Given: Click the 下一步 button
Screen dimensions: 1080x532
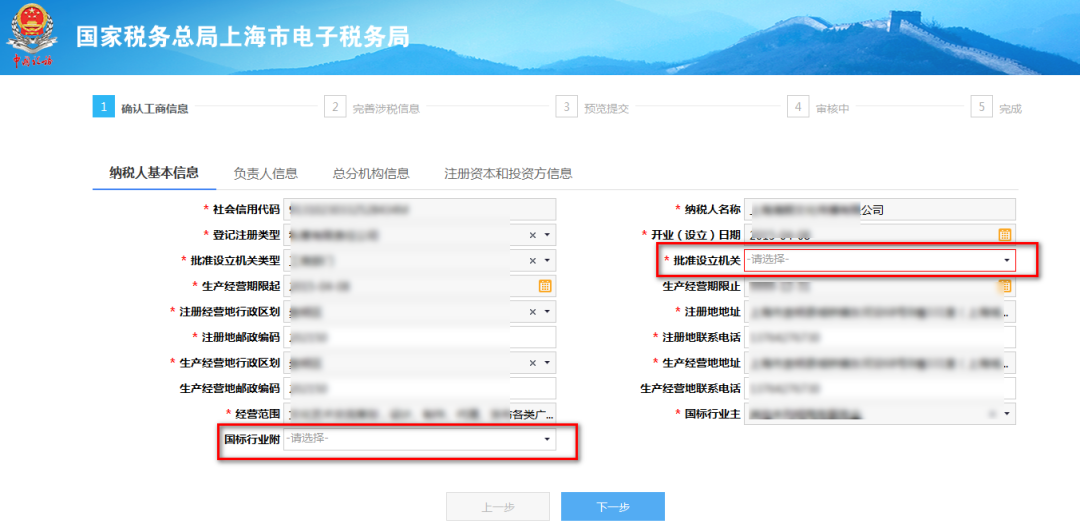Looking at the screenshot, I should click(x=612, y=507).
